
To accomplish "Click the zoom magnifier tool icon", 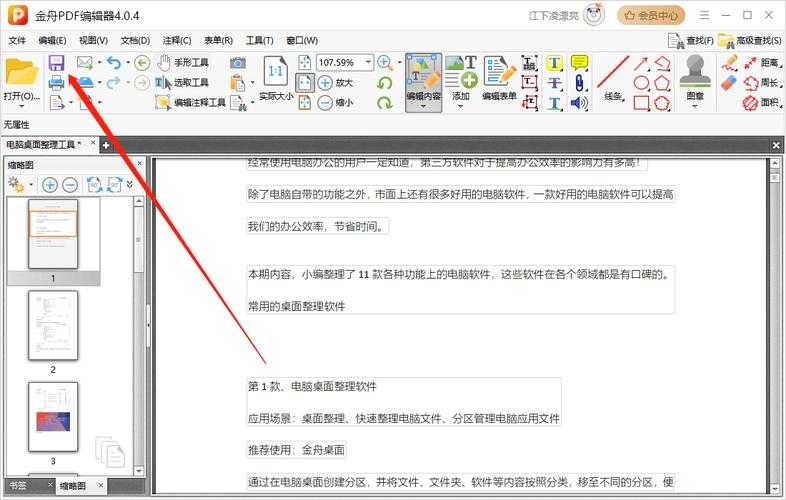I will pyautogui.click(x=384, y=62).
